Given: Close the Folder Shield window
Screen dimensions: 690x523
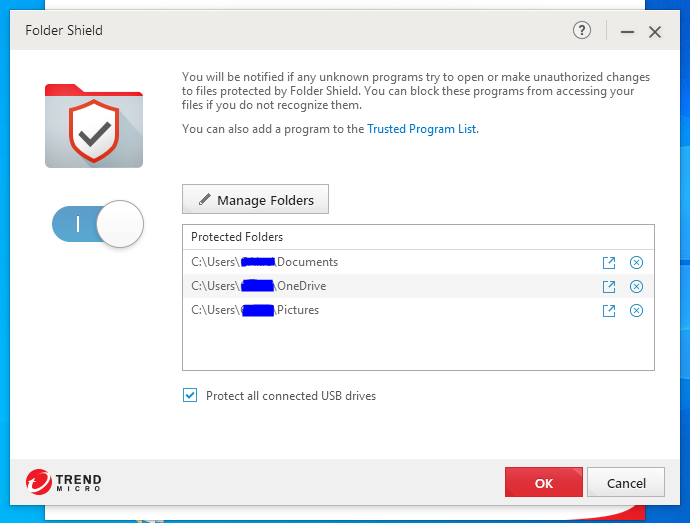Looking at the screenshot, I should (655, 32).
